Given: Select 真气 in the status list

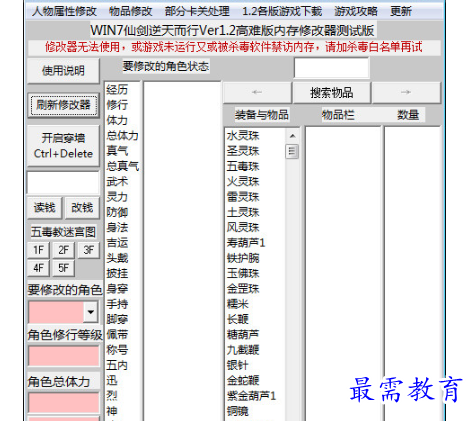Looking at the screenshot, I should tap(117, 151).
